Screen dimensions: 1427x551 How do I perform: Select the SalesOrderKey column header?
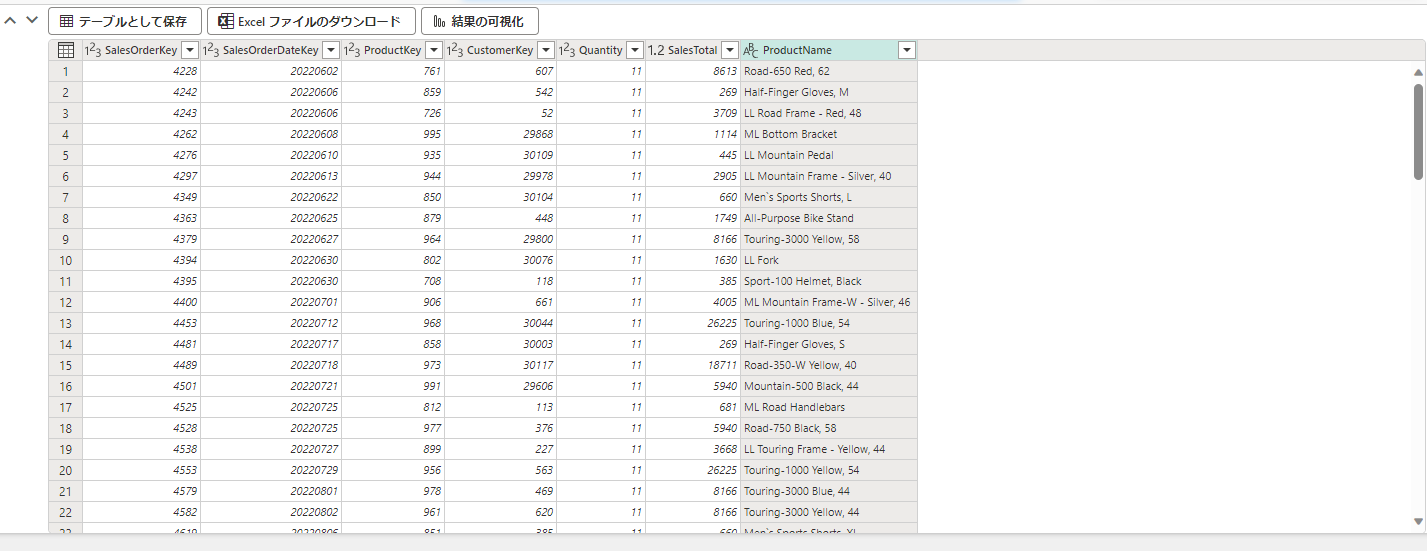click(x=140, y=50)
